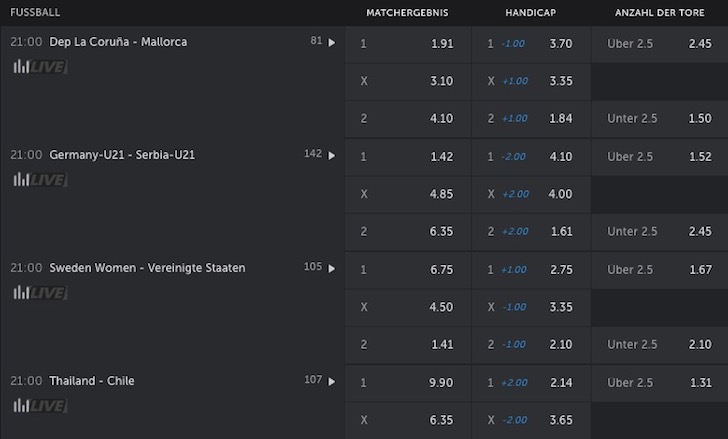
Task: Click the HANDICAP column header
Action: (x=531, y=13)
